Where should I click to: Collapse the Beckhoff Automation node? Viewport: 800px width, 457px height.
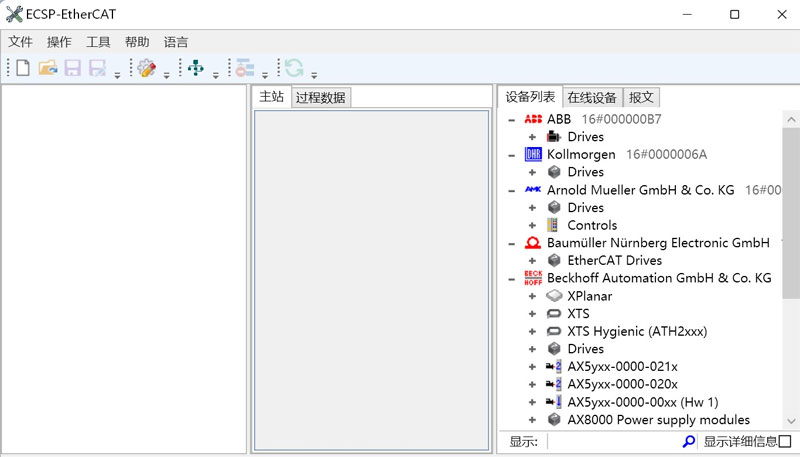click(512, 278)
